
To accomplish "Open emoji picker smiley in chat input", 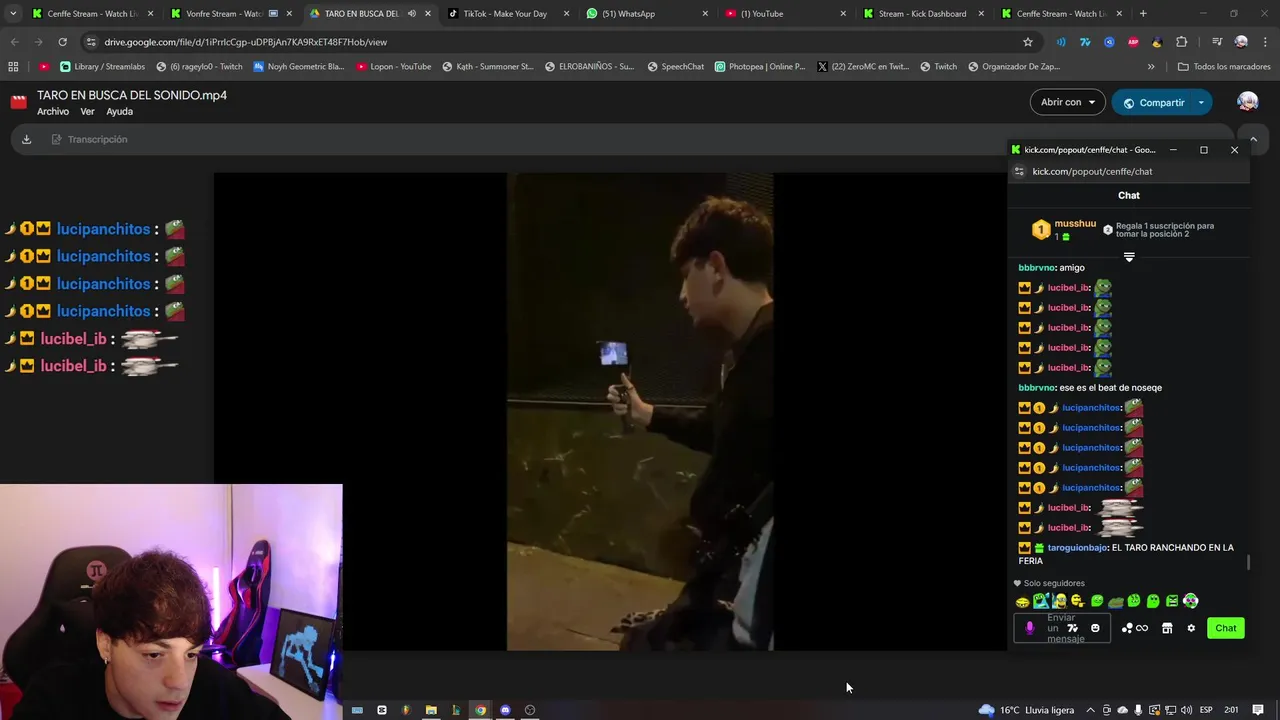I will 1095,628.
